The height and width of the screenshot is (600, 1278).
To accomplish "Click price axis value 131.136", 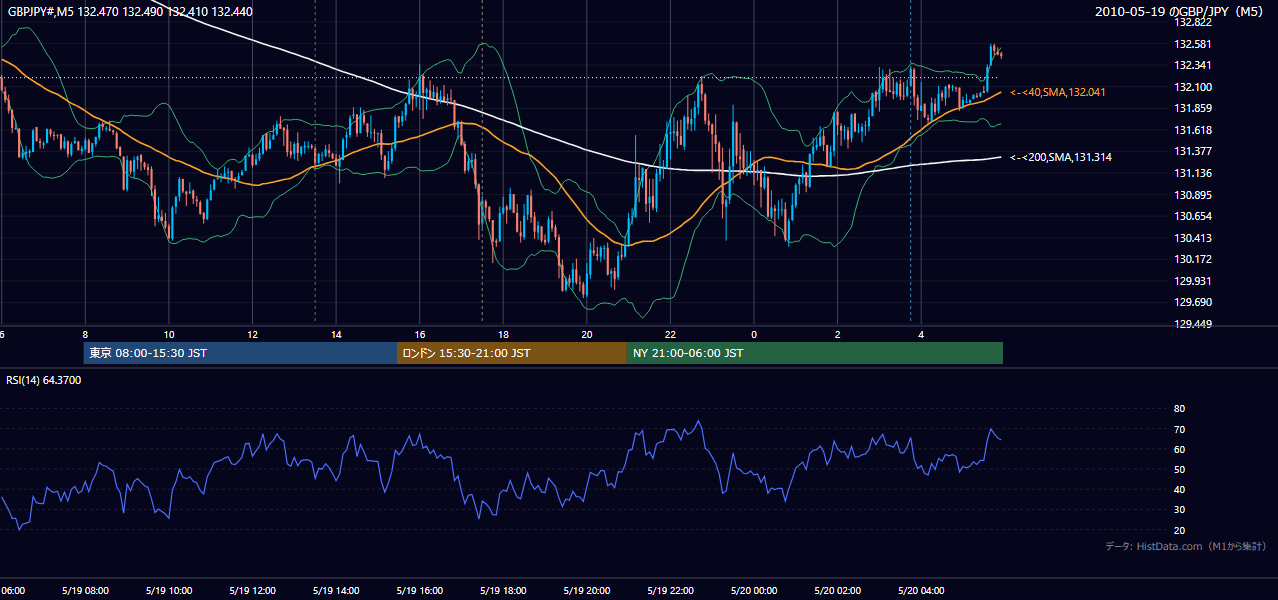I will [x=1193, y=173].
